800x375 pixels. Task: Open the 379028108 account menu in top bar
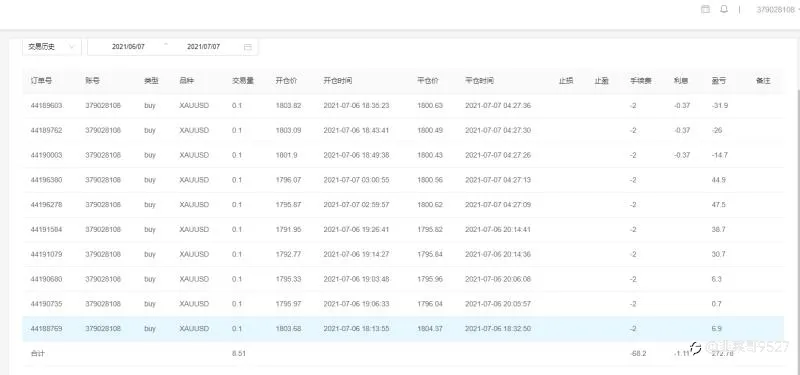click(777, 10)
